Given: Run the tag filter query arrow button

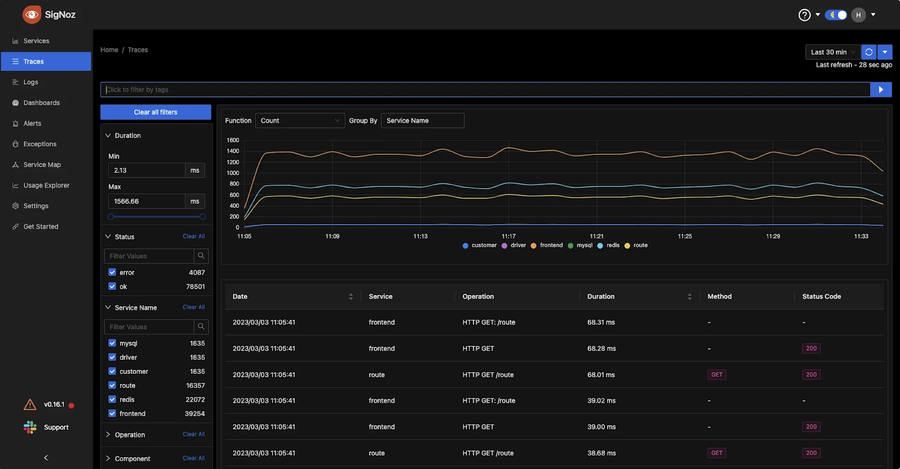Looking at the screenshot, I should (880, 90).
